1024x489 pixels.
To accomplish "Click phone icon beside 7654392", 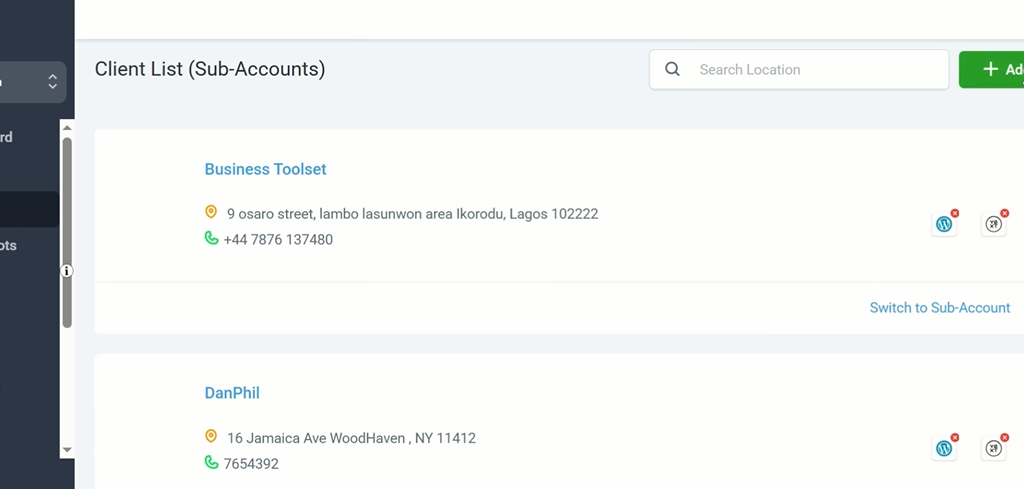I will click(211, 462).
